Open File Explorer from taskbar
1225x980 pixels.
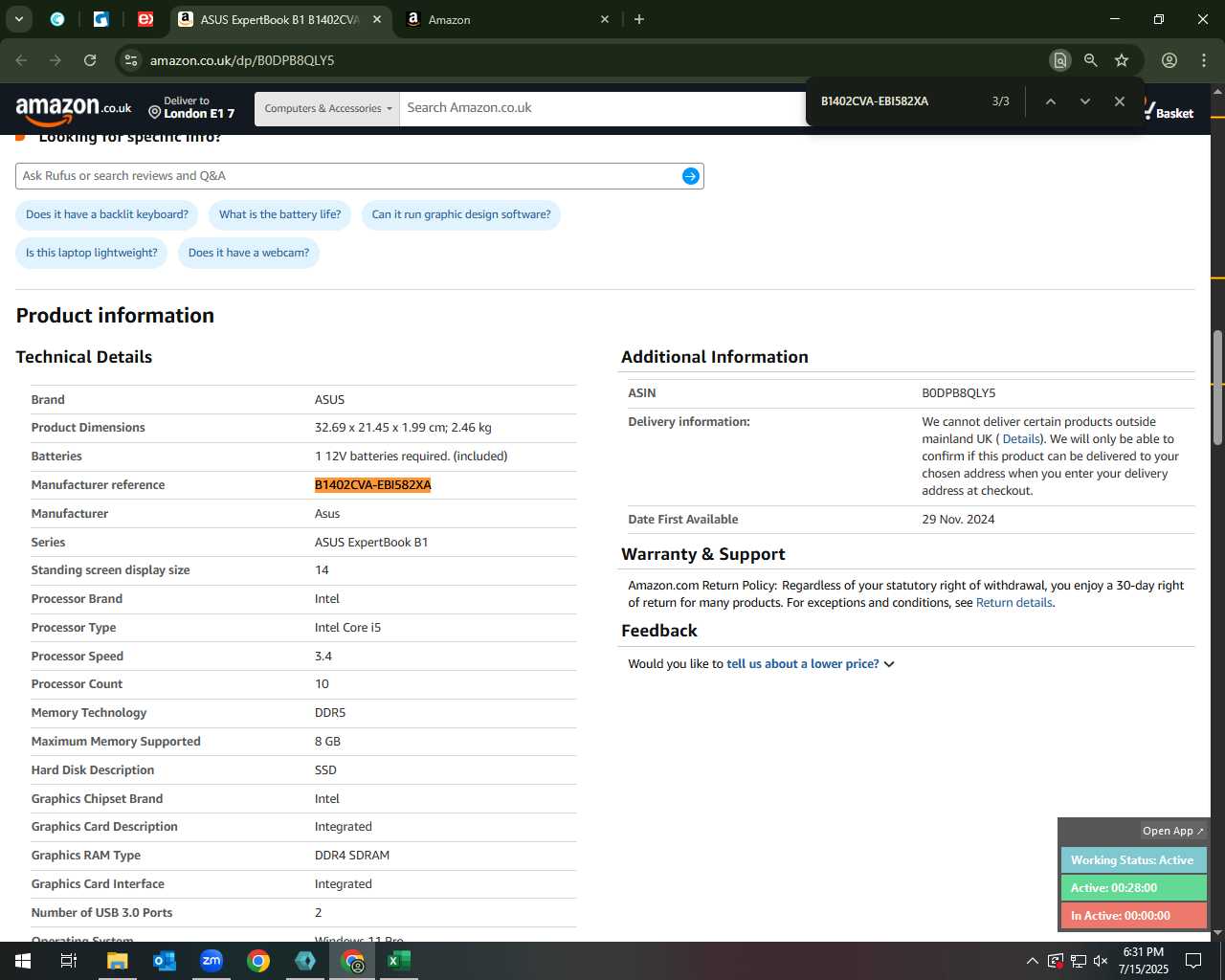117,961
